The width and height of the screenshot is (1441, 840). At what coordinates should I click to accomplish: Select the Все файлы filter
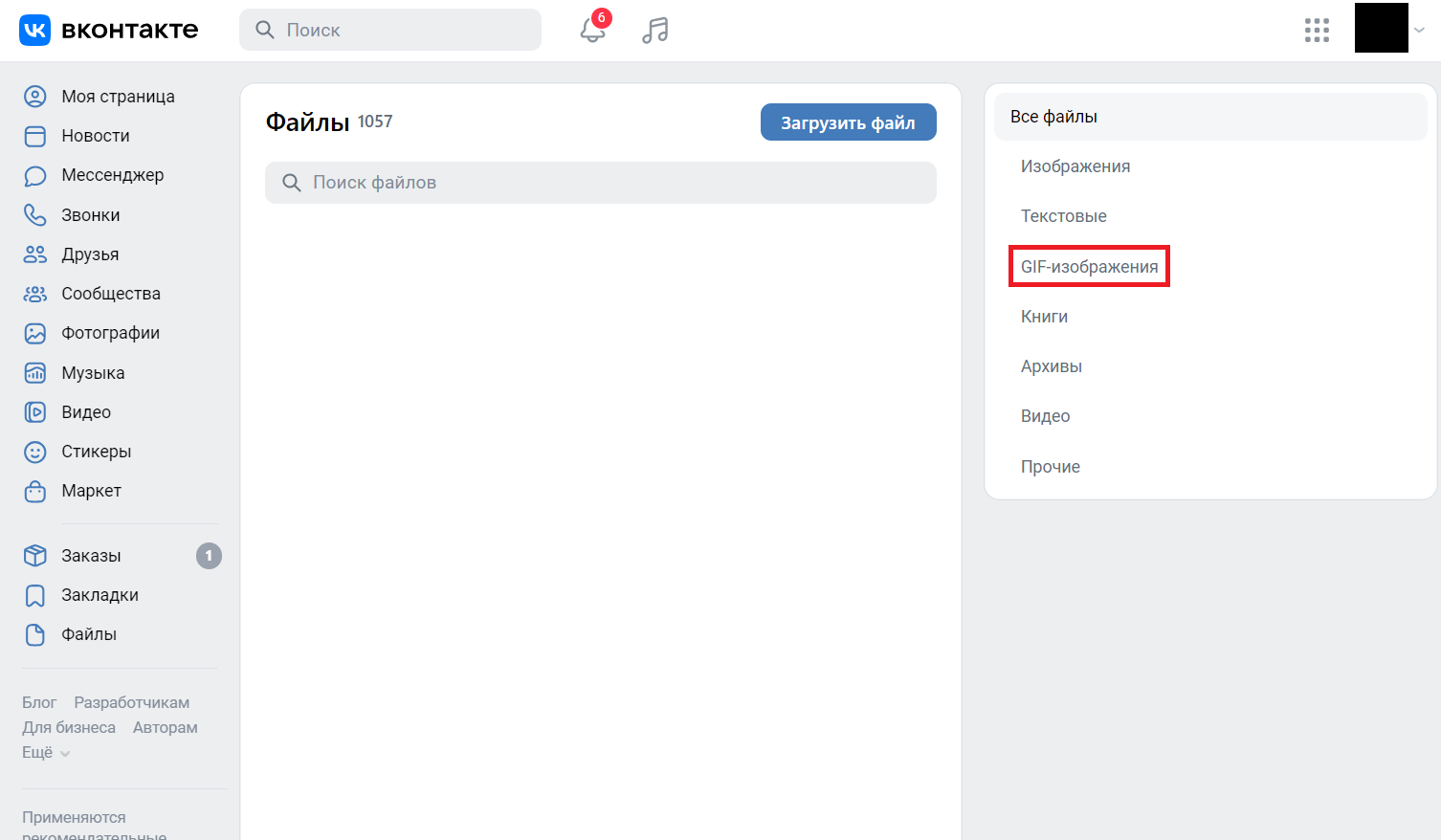(1210, 117)
